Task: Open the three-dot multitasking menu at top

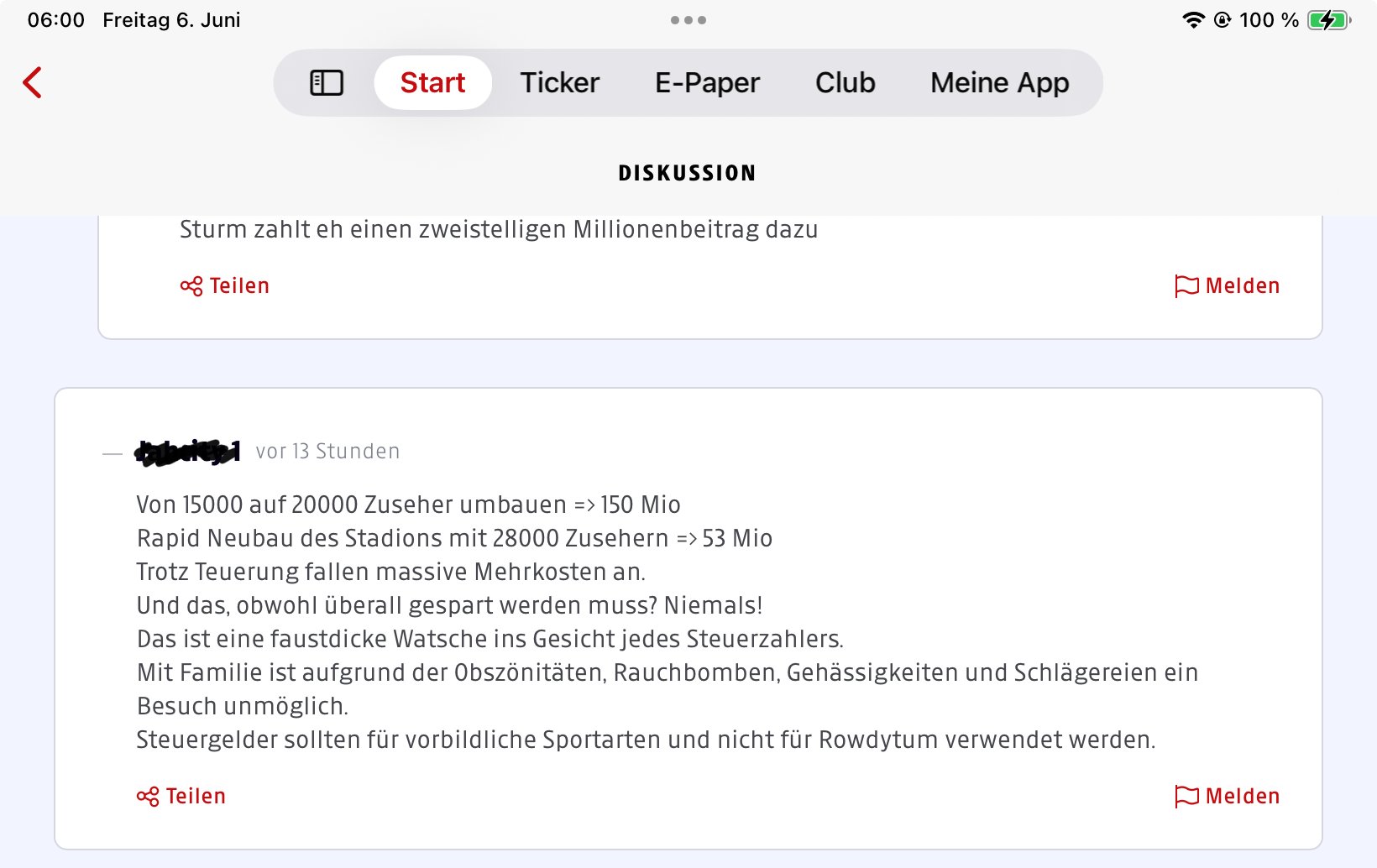Action: 688,20
